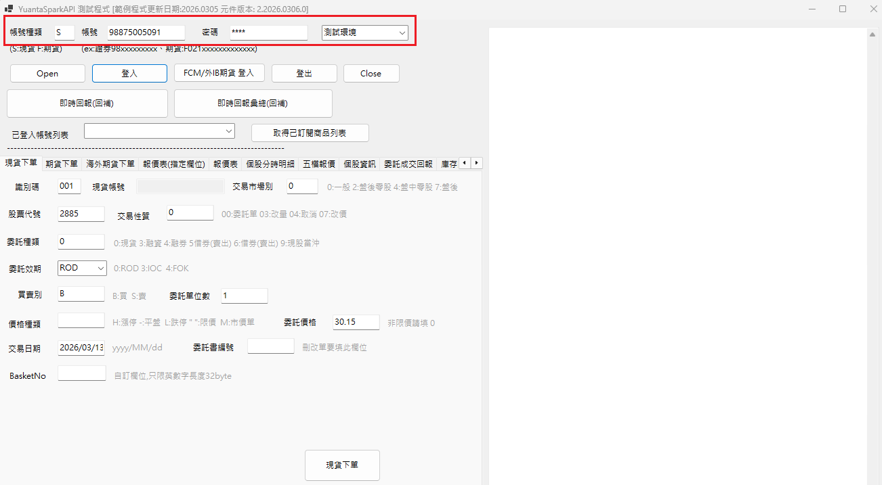The height and width of the screenshot is (487, 882).
Task: Click the hint text '自訂欄位,只限英數字長度32byte'
Action: point(173,376)
